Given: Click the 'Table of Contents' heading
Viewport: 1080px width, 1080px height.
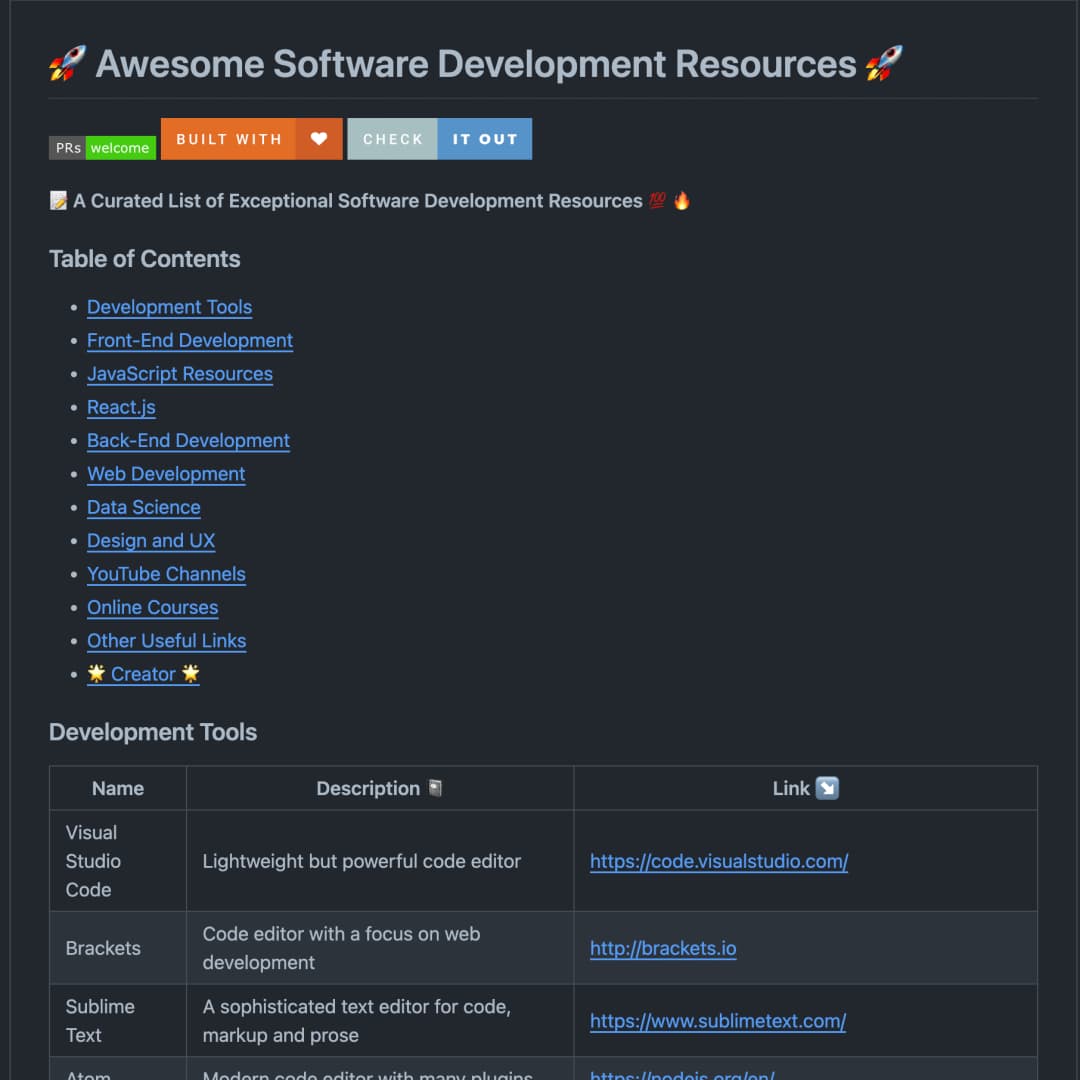Looking at the screenshot, I should pyautogui.click(x=145, y=259).
